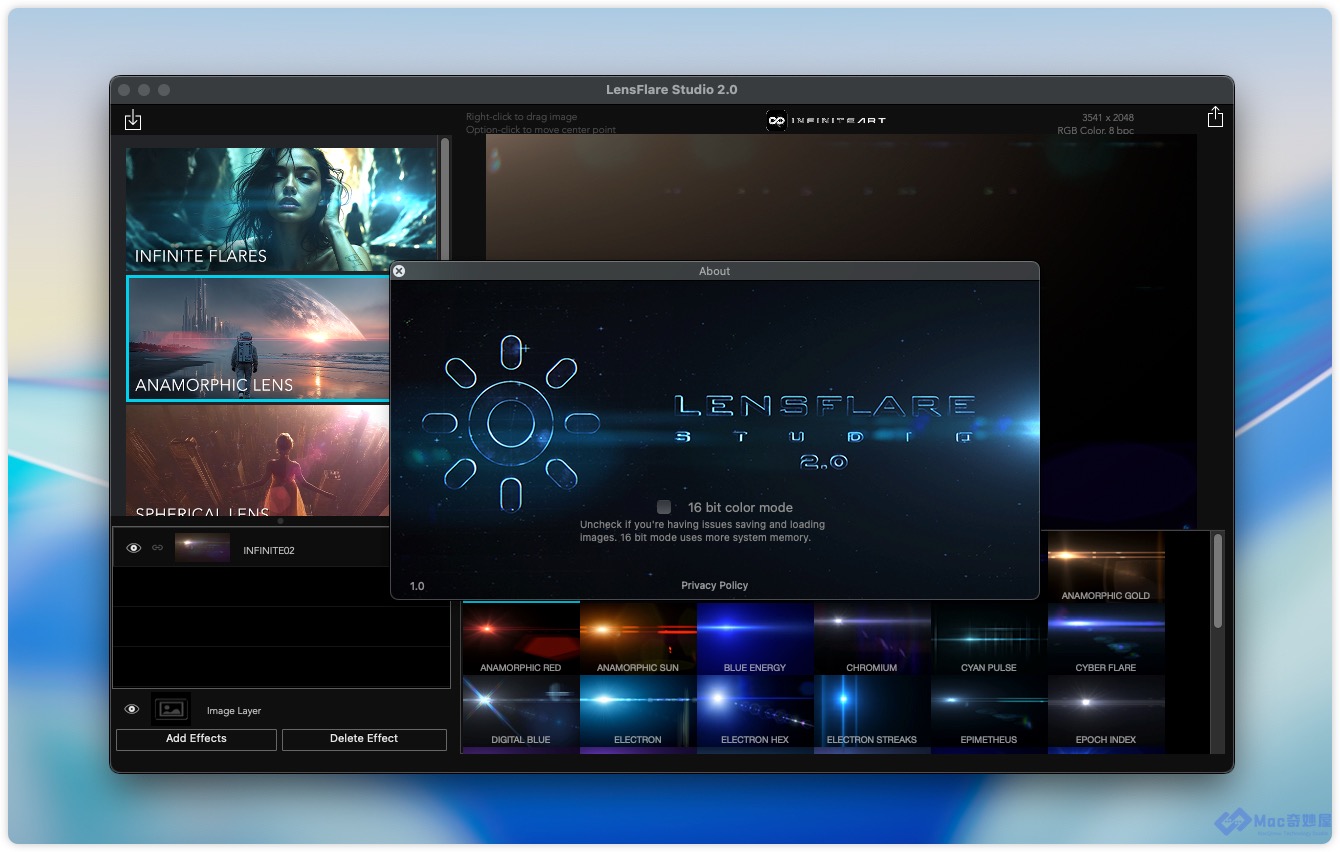
Task: Hide the INFINITE02 layer with eye icon
Action: [x=134, y=548]
